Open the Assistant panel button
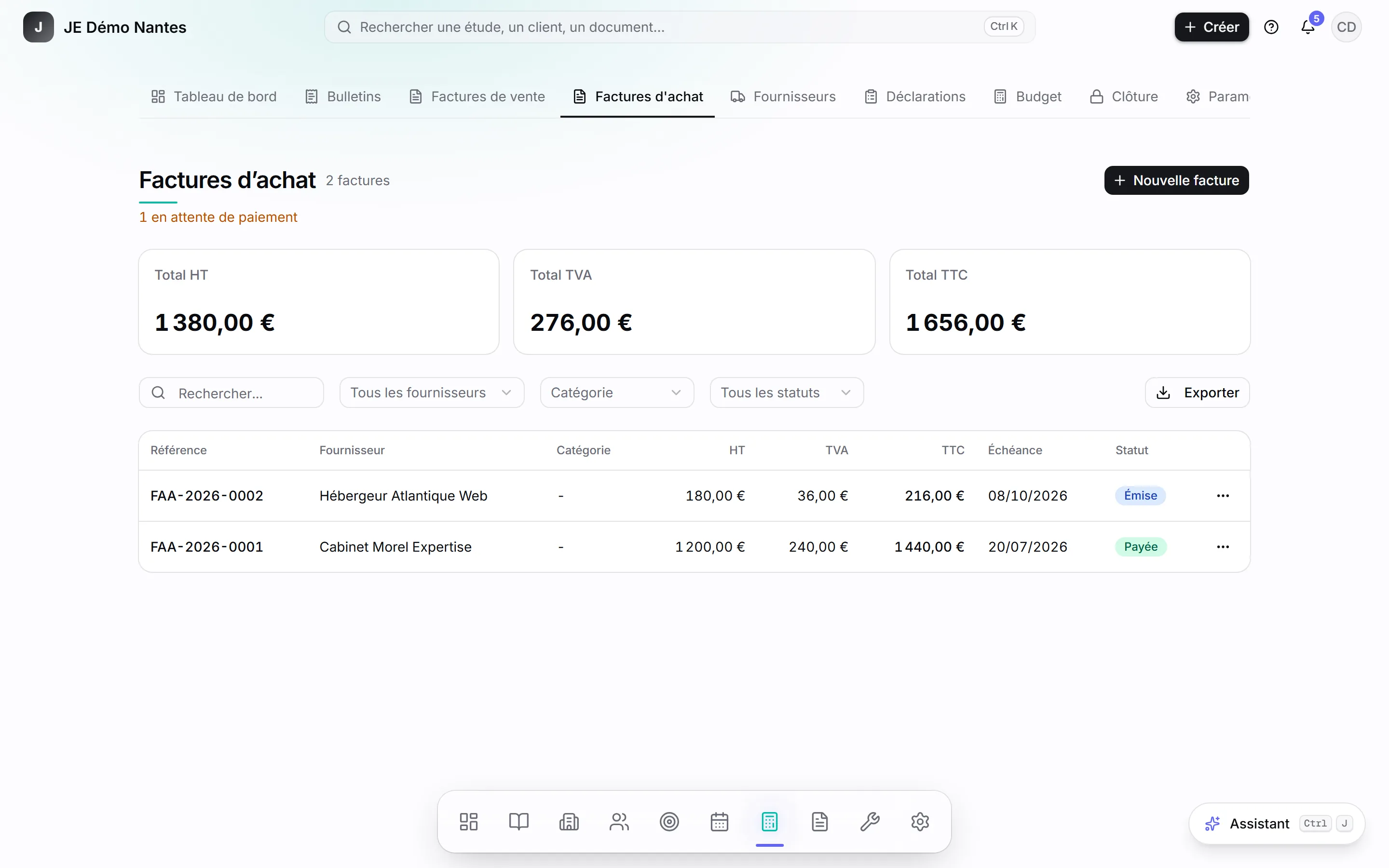 1277,824
